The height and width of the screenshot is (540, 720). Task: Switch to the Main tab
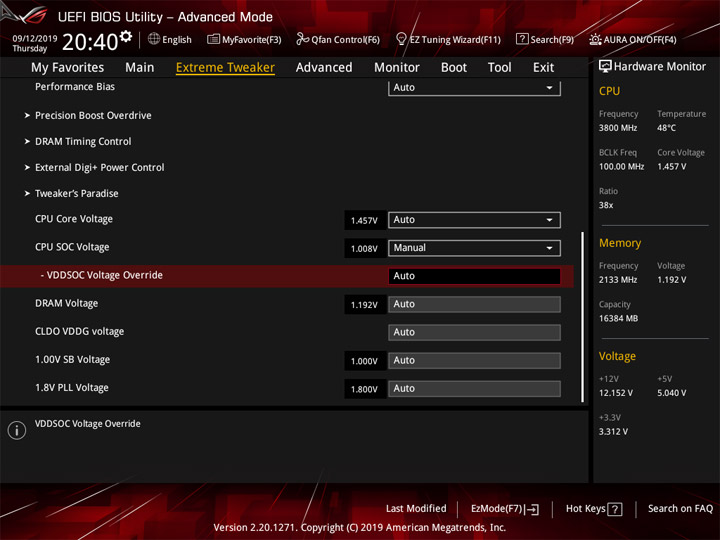pos(140,68)
